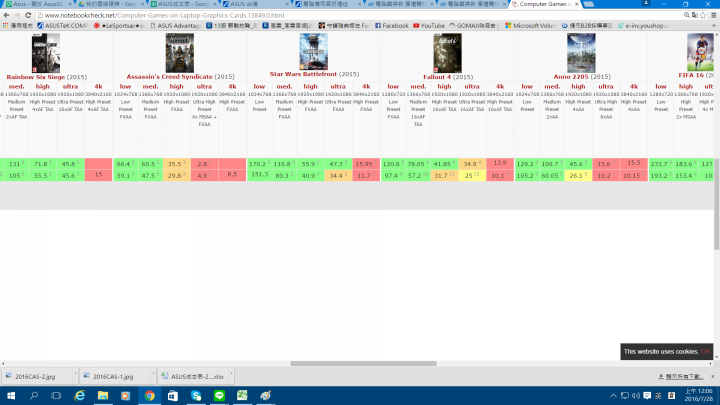Open a new tab

tap(589, 4)
